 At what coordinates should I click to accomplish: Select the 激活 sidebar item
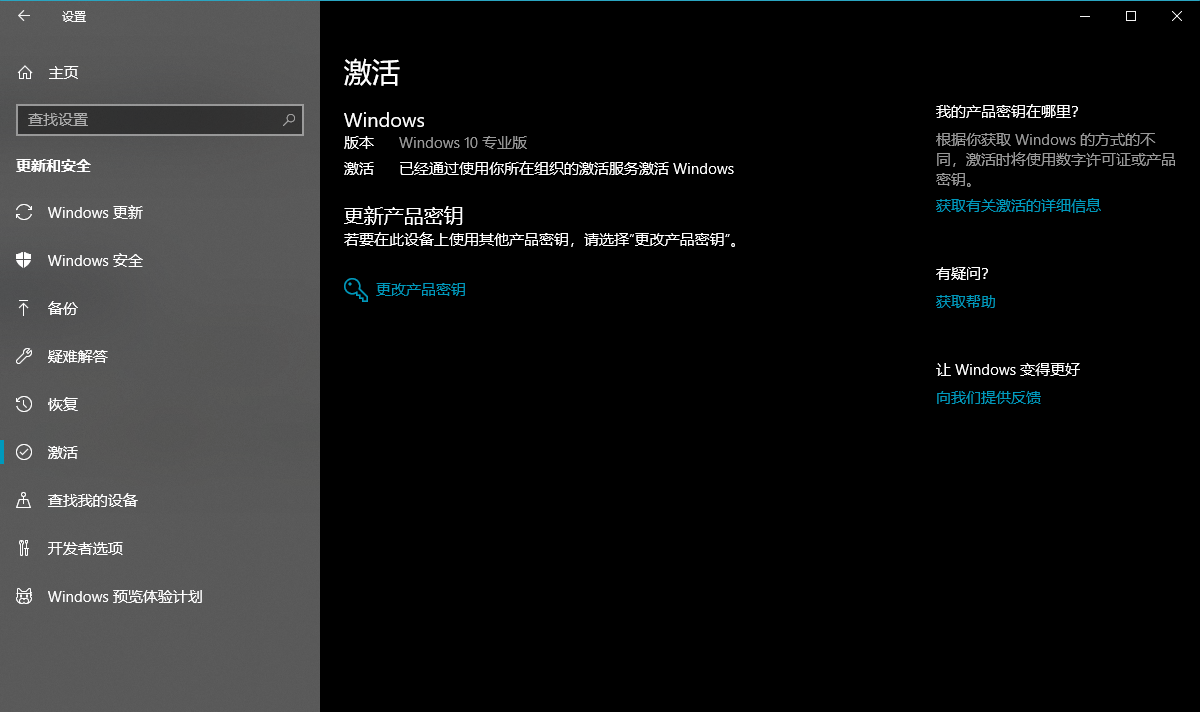click(x=160, y=453)
